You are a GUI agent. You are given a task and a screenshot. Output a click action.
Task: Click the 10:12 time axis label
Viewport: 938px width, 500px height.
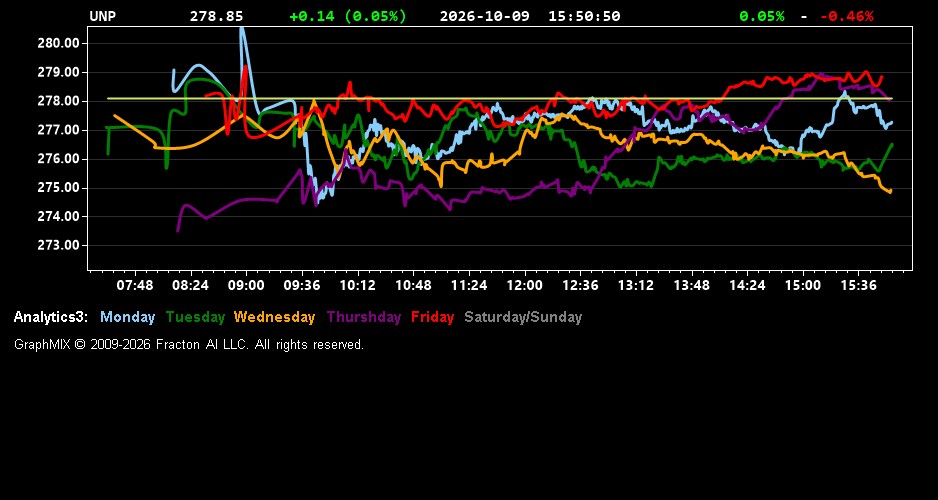click(357, 285)
